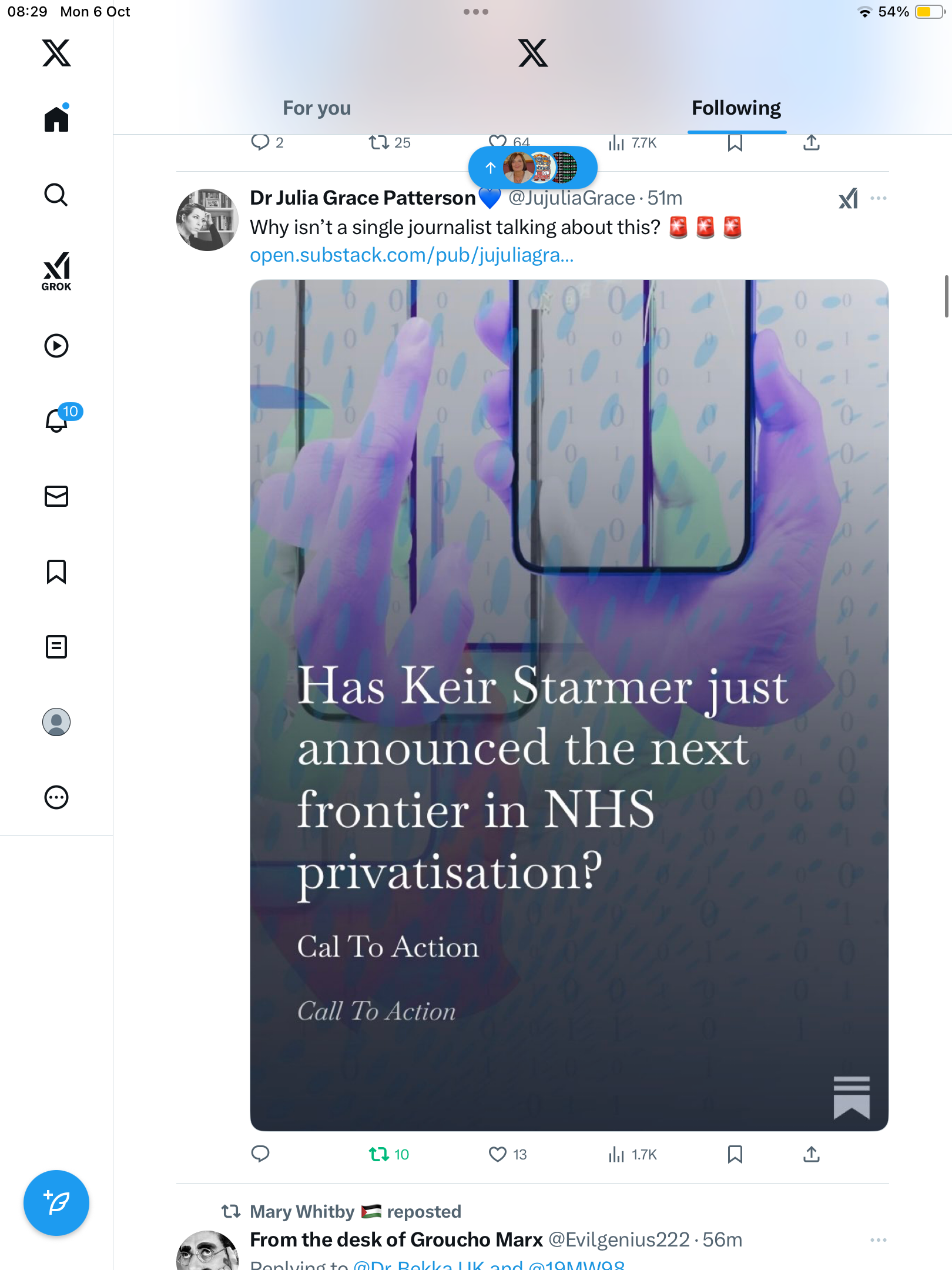The width and height of the screenshot is (952, 1270).
Task: Open Lists from the sidebar
Action: (x=56, y=647)
